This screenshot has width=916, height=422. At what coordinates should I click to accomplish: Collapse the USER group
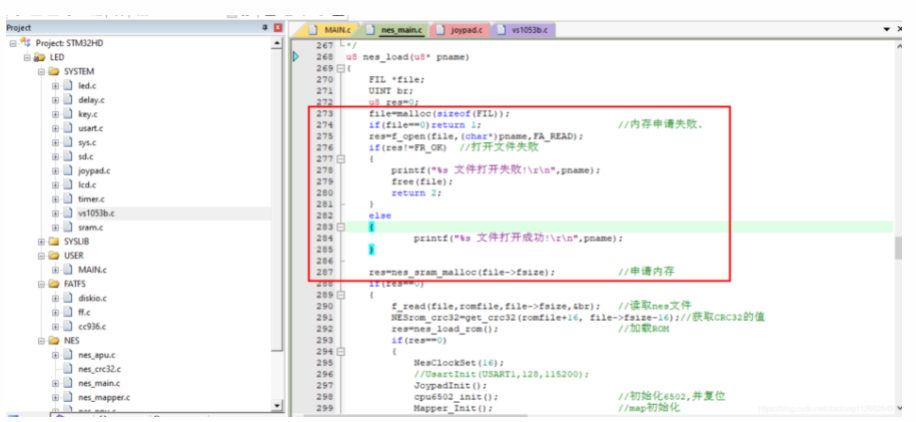coord(41,255)
